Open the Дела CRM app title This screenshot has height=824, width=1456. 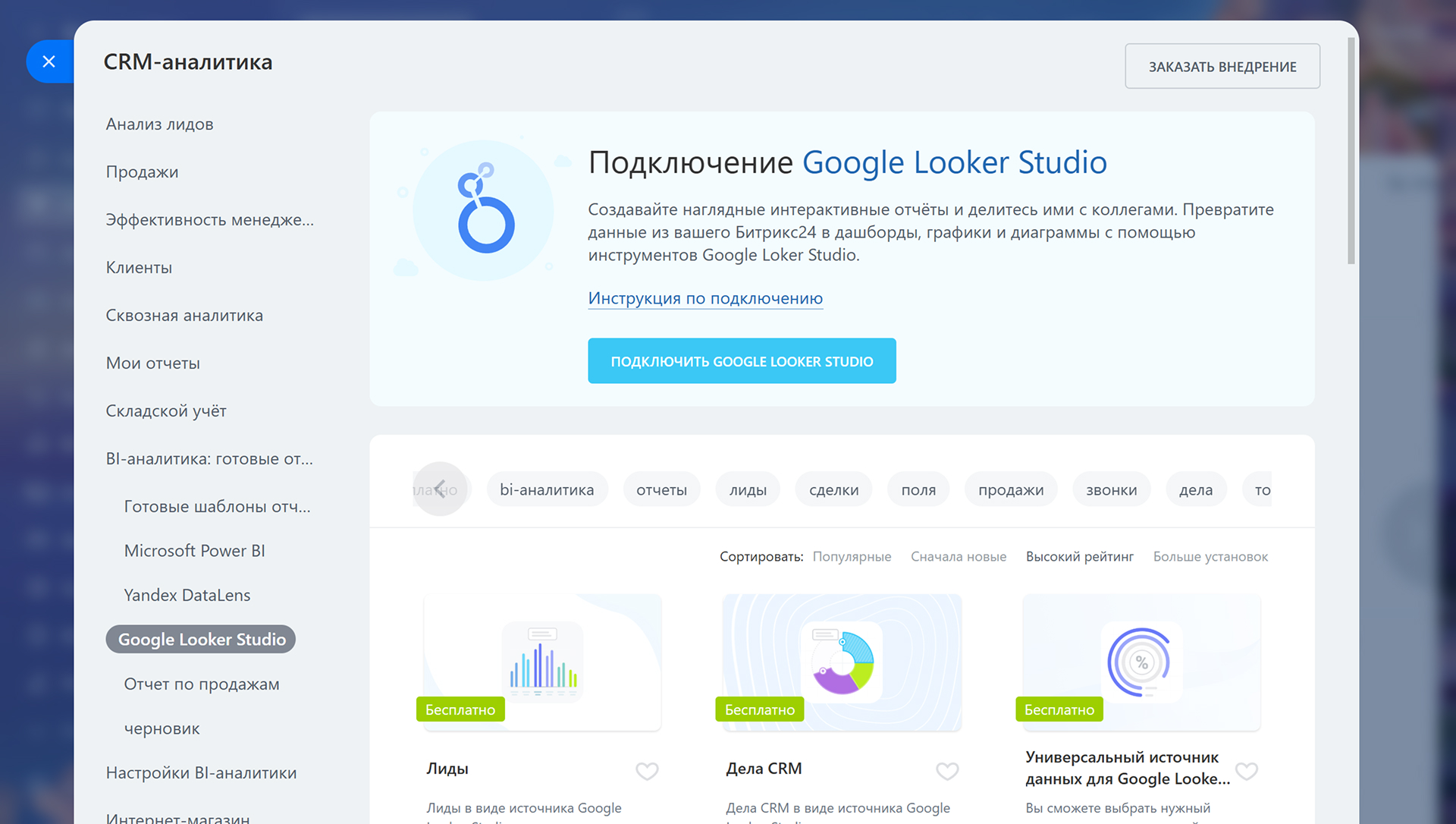pyautogui.click(x=764, y=769)
